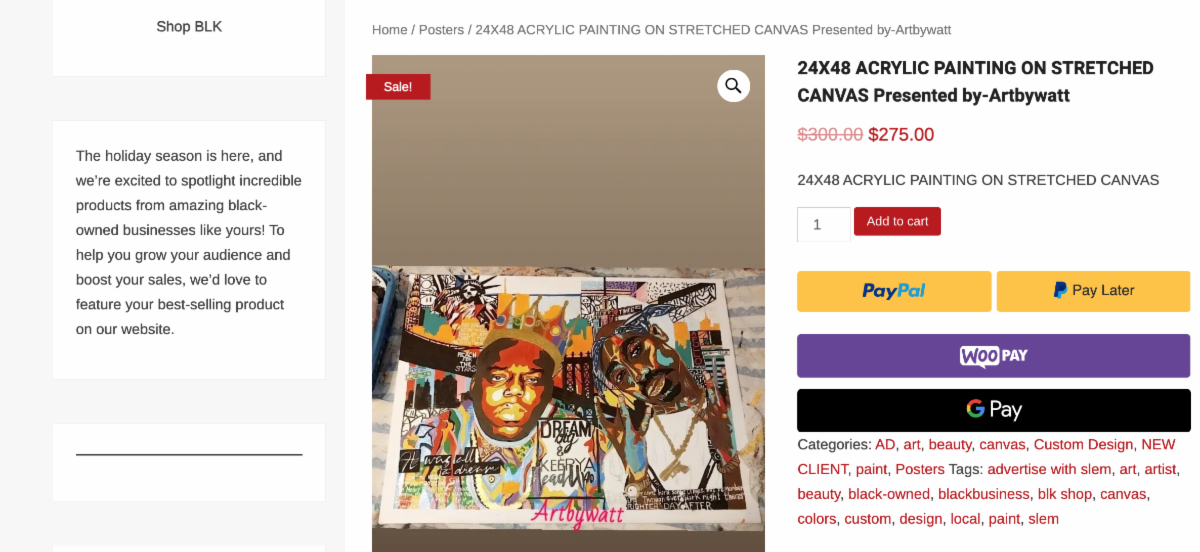This screenshot has height=552, width=1200.
Task: Check out using Google Pay
Action: [x=993, y=410]
